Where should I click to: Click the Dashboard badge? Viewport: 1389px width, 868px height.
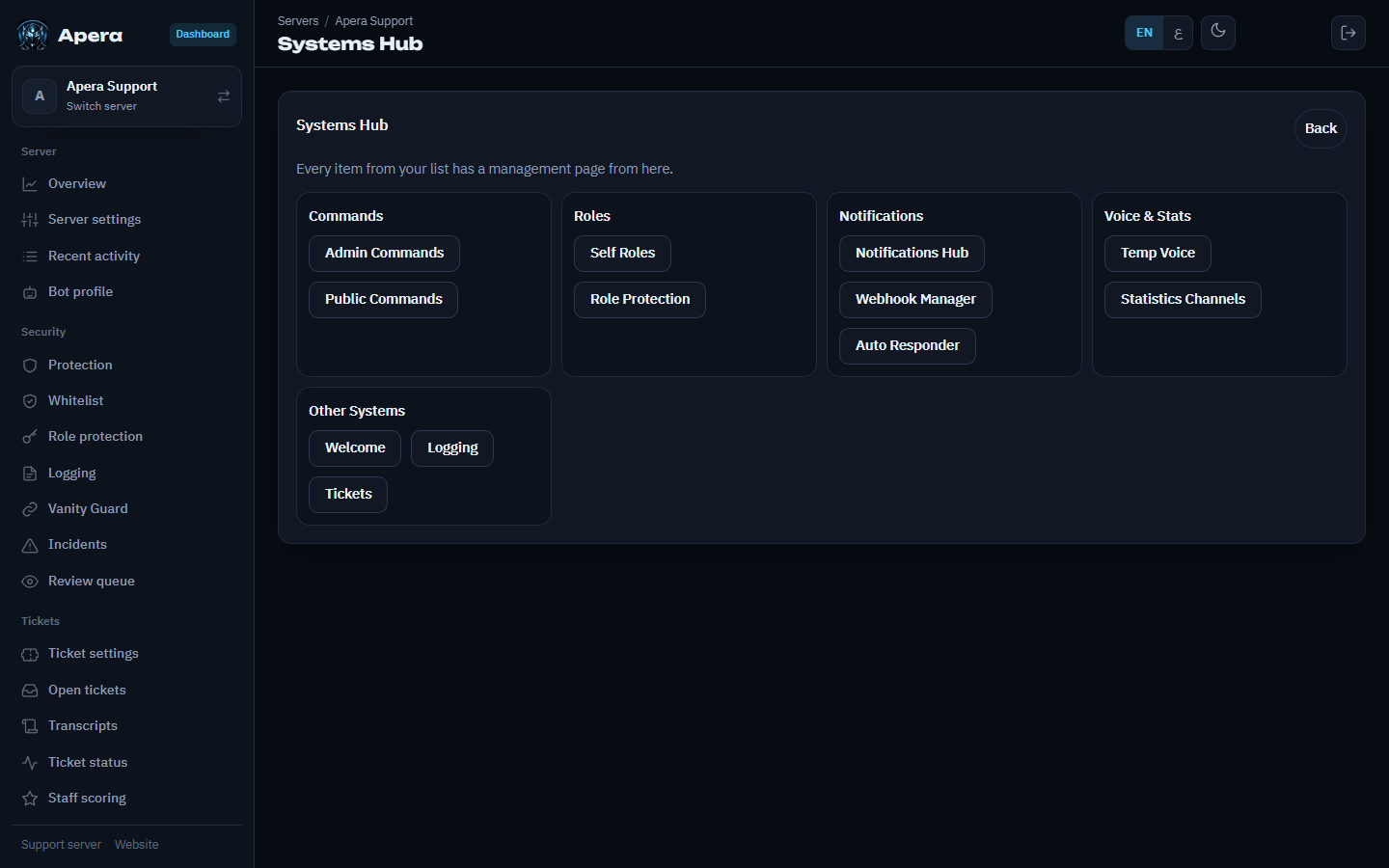203,35
